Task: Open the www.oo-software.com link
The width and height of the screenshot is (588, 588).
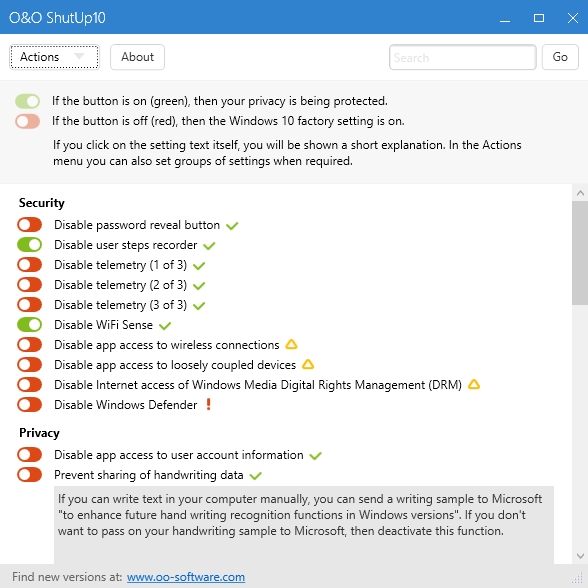Action: (186, 577)
